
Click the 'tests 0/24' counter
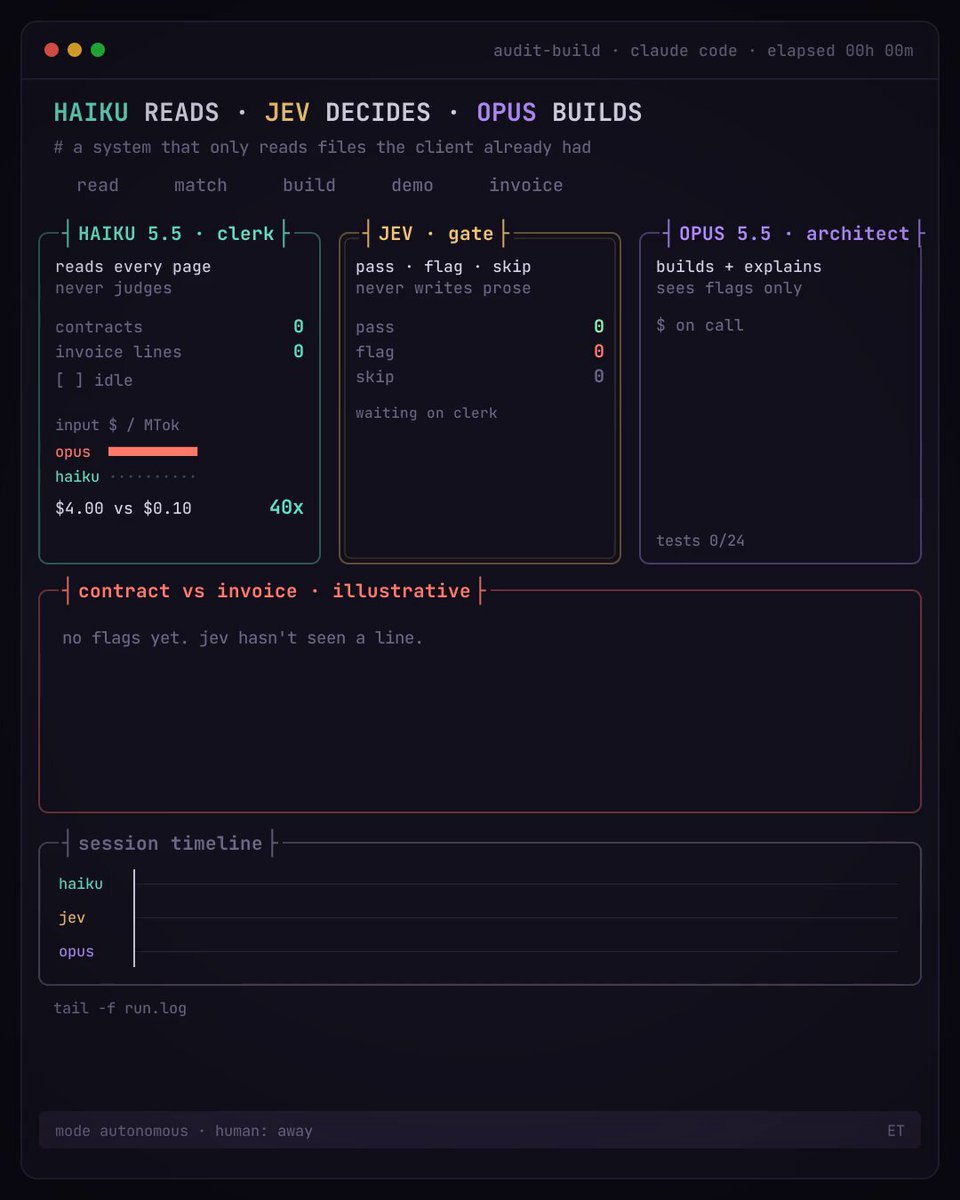pos(700,541)
